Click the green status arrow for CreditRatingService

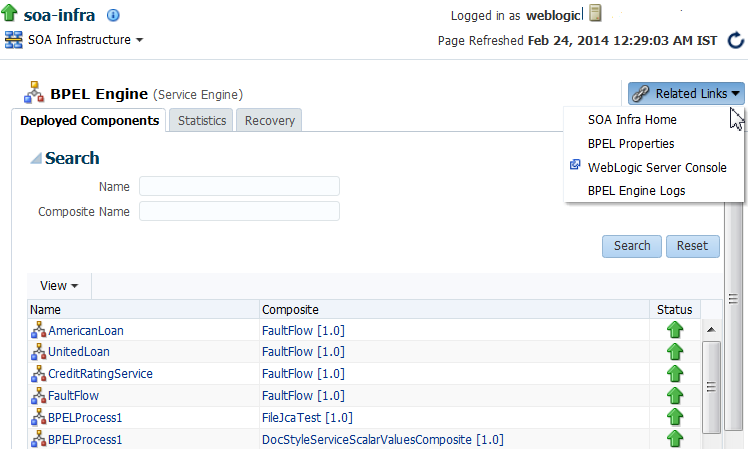[675, 374]
